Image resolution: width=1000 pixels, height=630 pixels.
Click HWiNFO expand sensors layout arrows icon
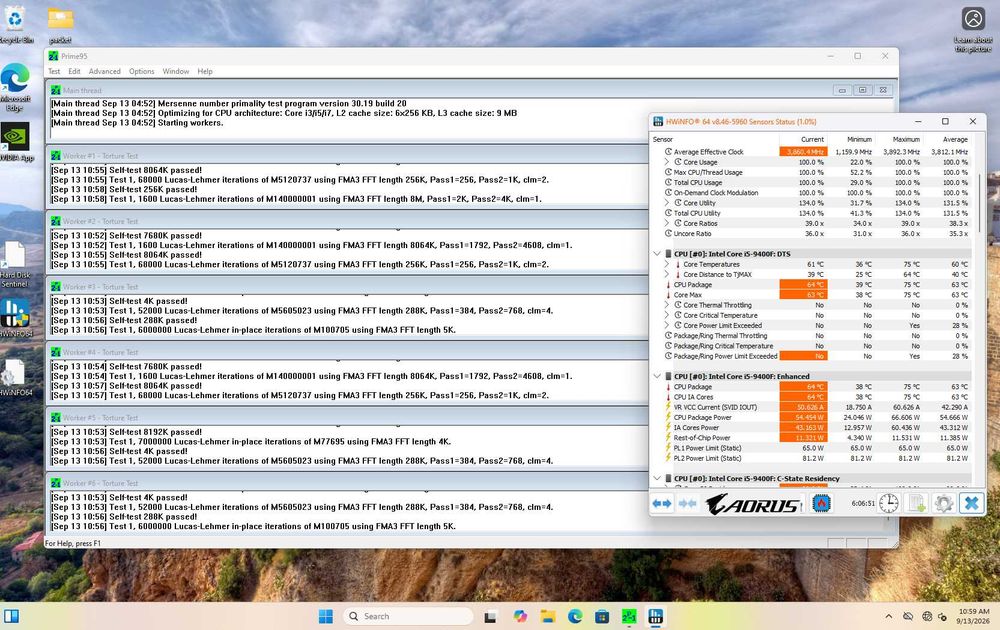[662, 503]
